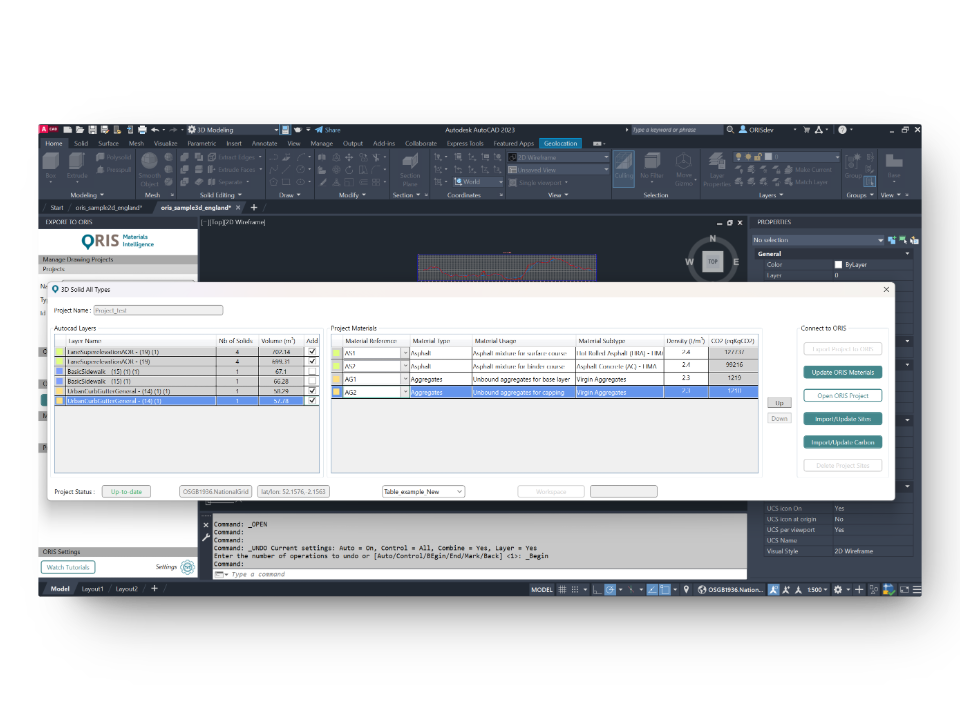Image resolution: width=960 pixels, height=720 pixels.
Task: Click the Import/Update Carbon button
Action: pyautogui.click(x=842, y=442)
